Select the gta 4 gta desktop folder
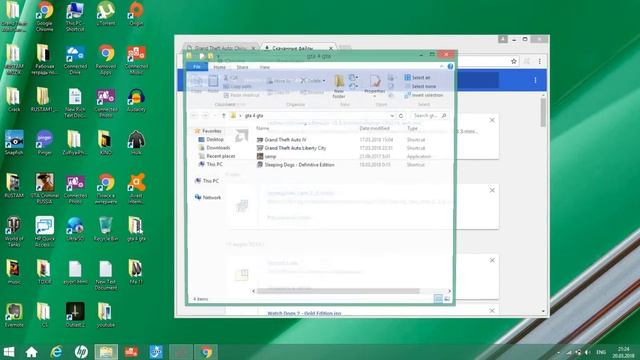The height and width of the screenshot is (360, 640). click(x=136, y=229)
